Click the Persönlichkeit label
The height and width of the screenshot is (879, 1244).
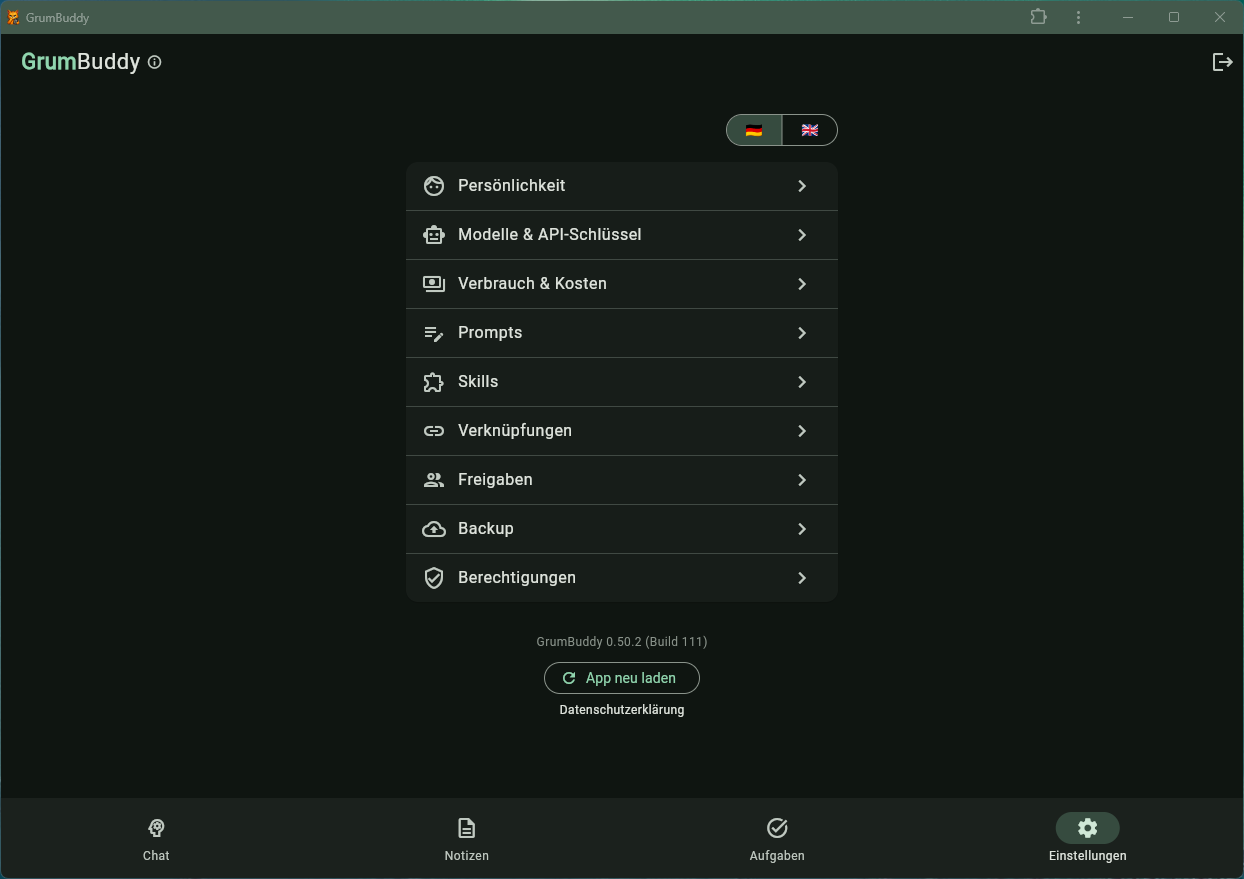(512, 186)
